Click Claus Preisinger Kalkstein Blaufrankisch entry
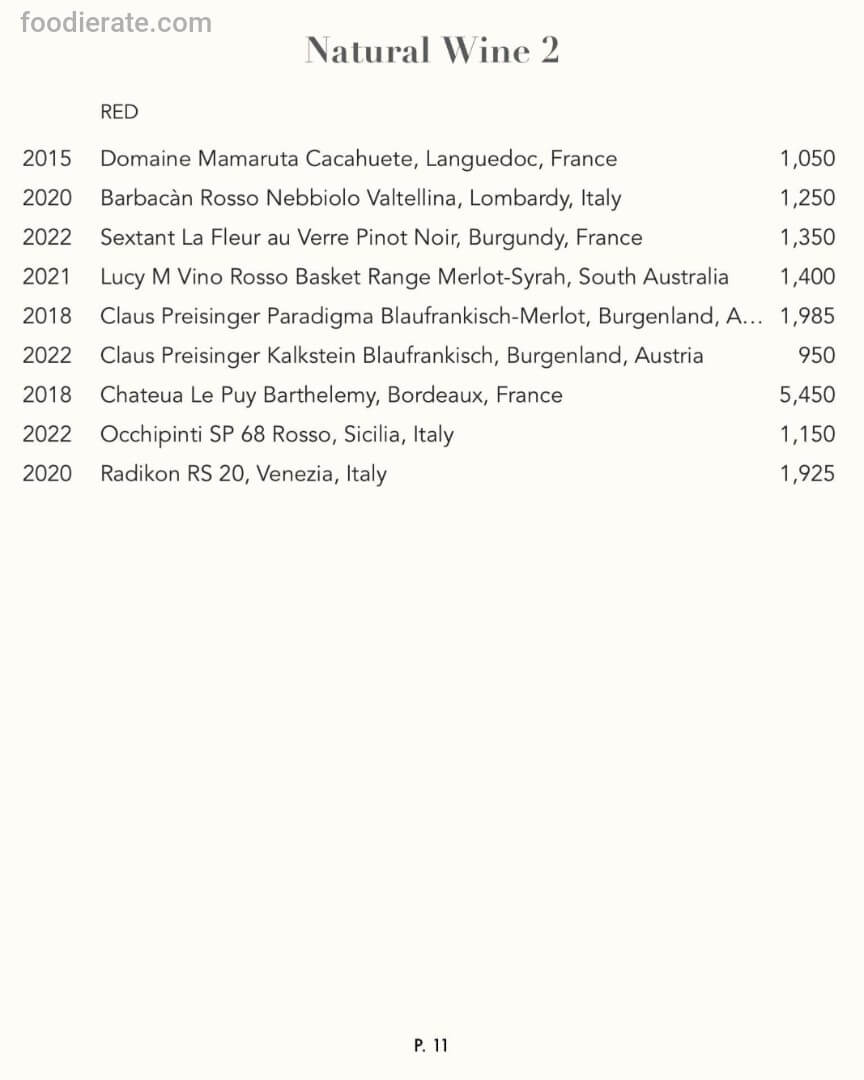Image resolution: width=864 pixels, height=1080 pixels. coord(401,355)
